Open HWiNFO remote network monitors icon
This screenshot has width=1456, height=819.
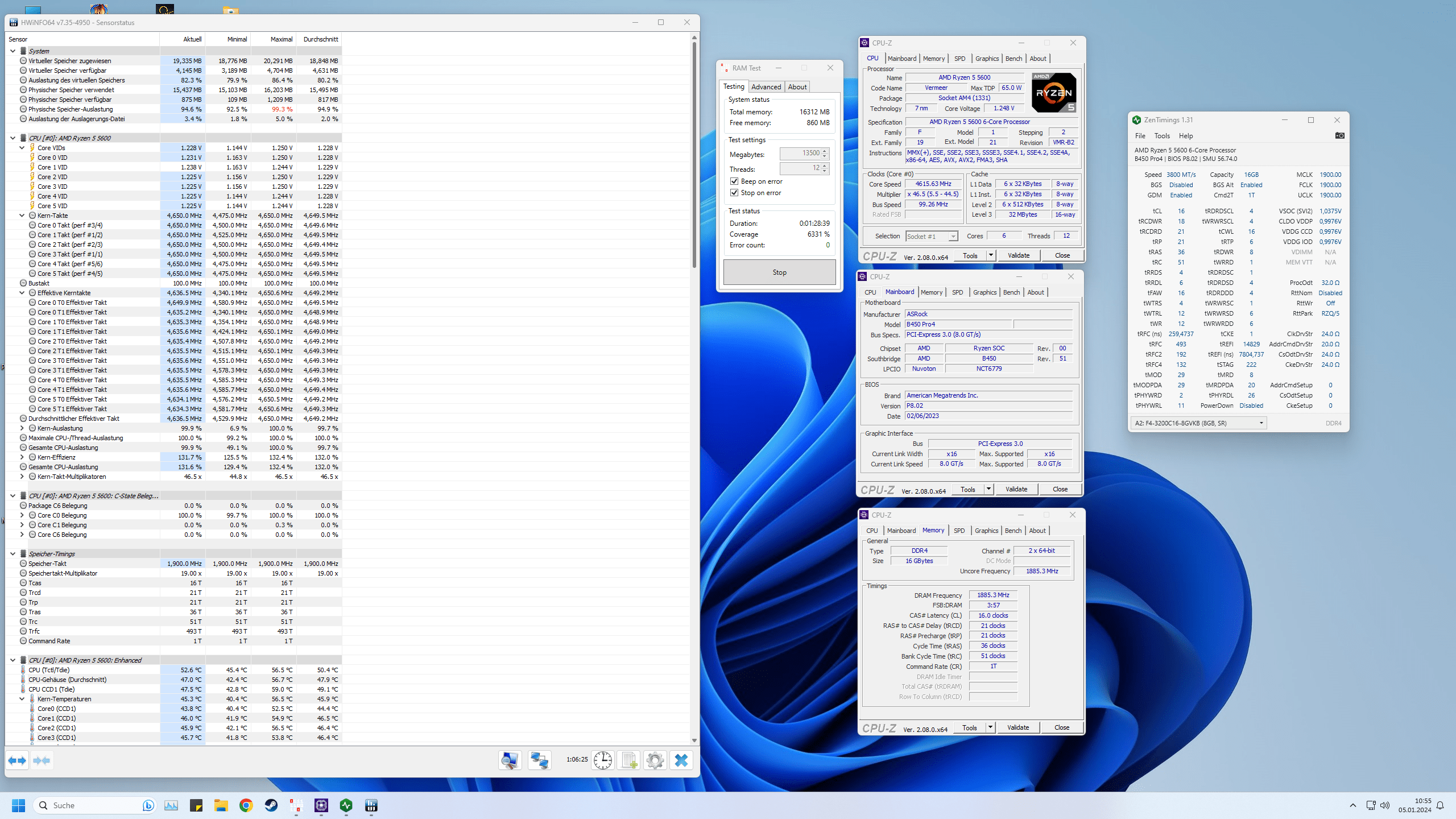tap(539, 760)
